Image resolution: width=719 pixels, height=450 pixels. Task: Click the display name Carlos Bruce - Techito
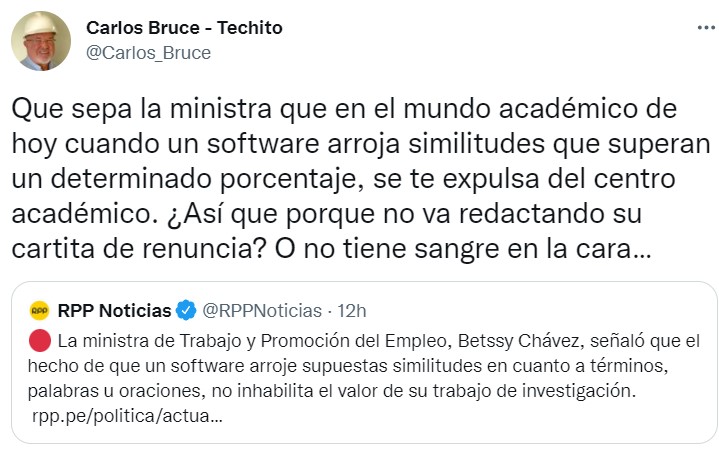[x=185, y=28]
